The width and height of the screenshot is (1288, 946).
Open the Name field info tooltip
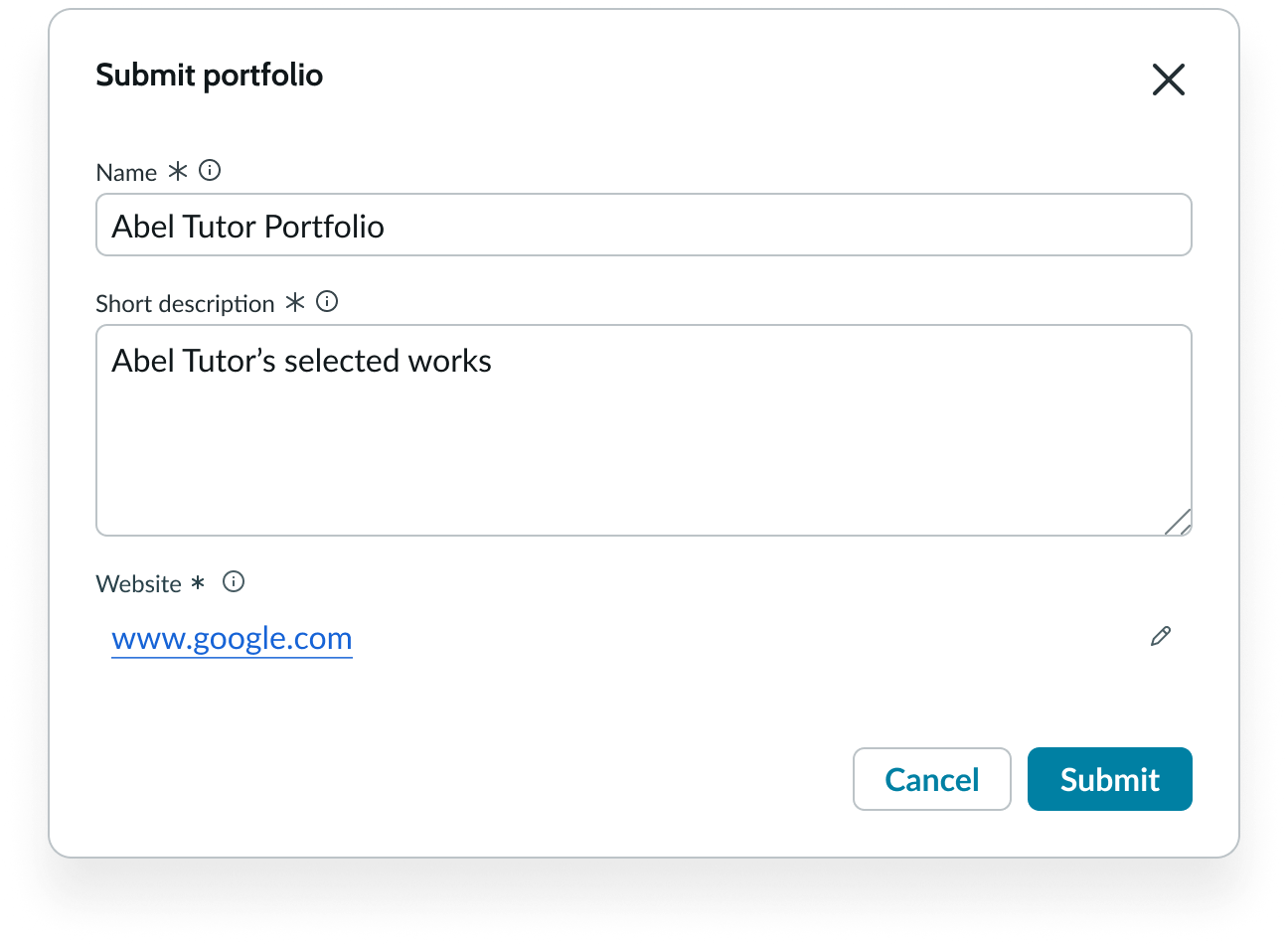(x=210, y=170)
